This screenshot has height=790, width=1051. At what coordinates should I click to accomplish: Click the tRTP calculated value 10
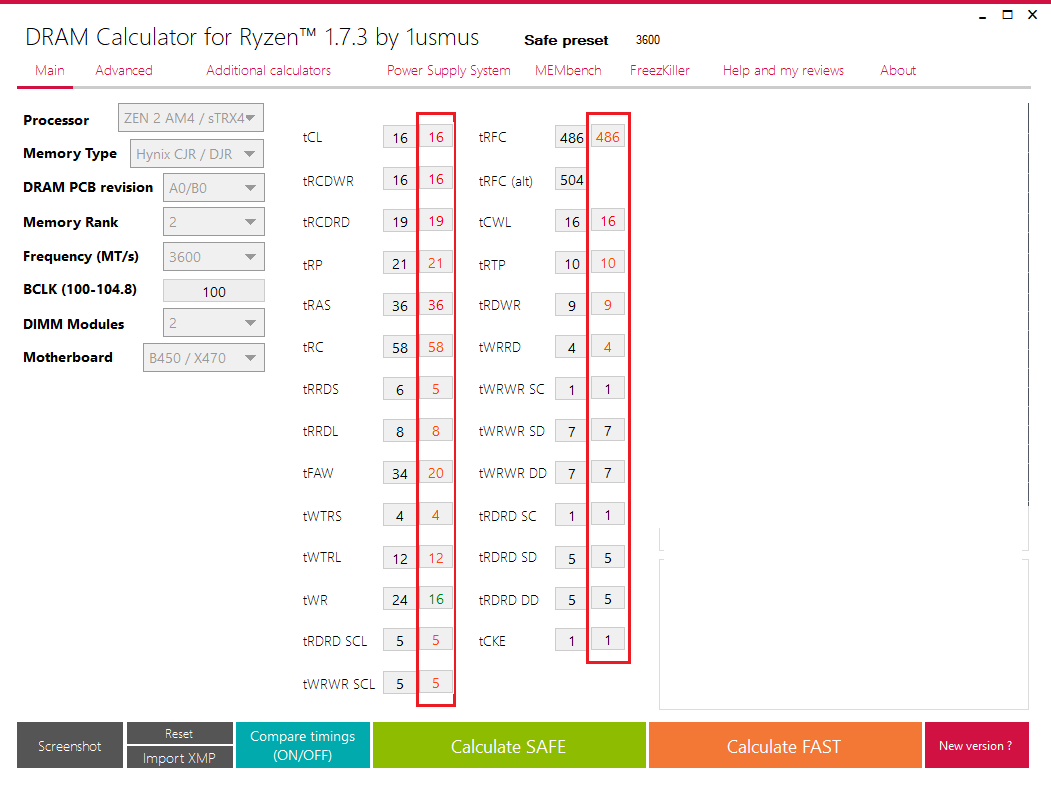pyautogui.click(x=572, y=264)
